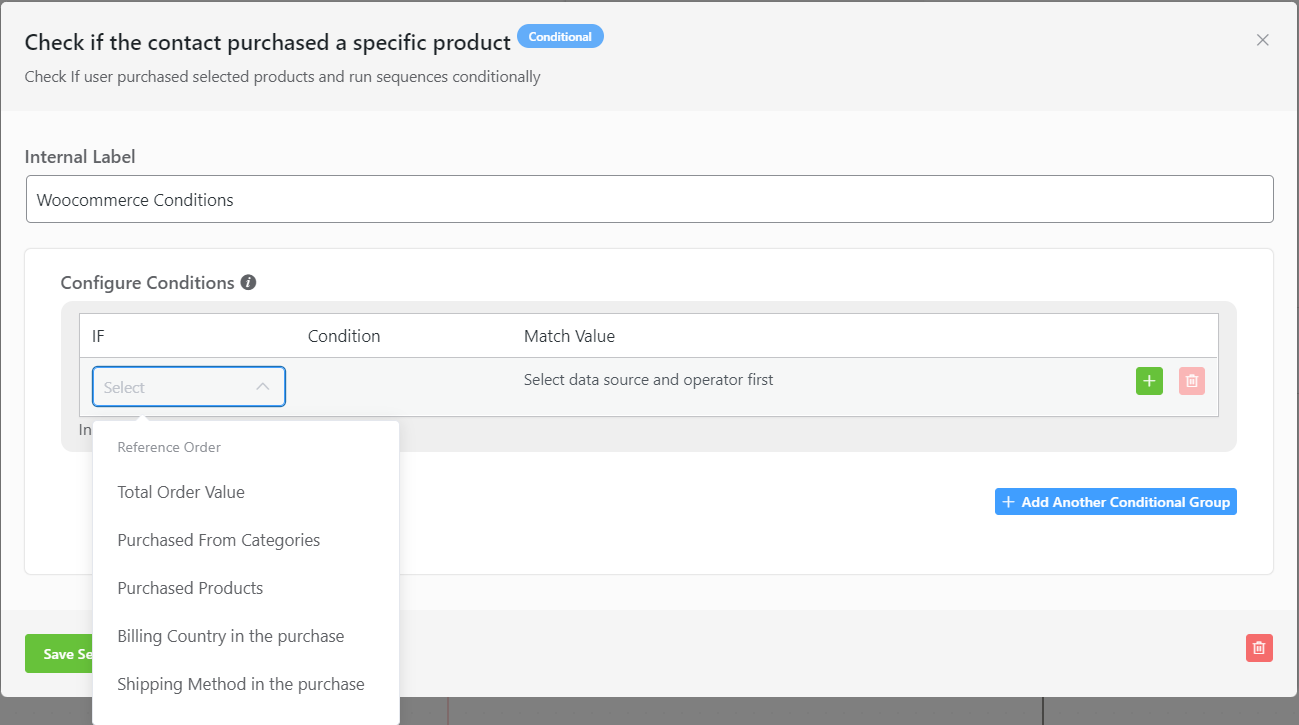Choose Purchased From Categories as data source

tap(219, 540)
